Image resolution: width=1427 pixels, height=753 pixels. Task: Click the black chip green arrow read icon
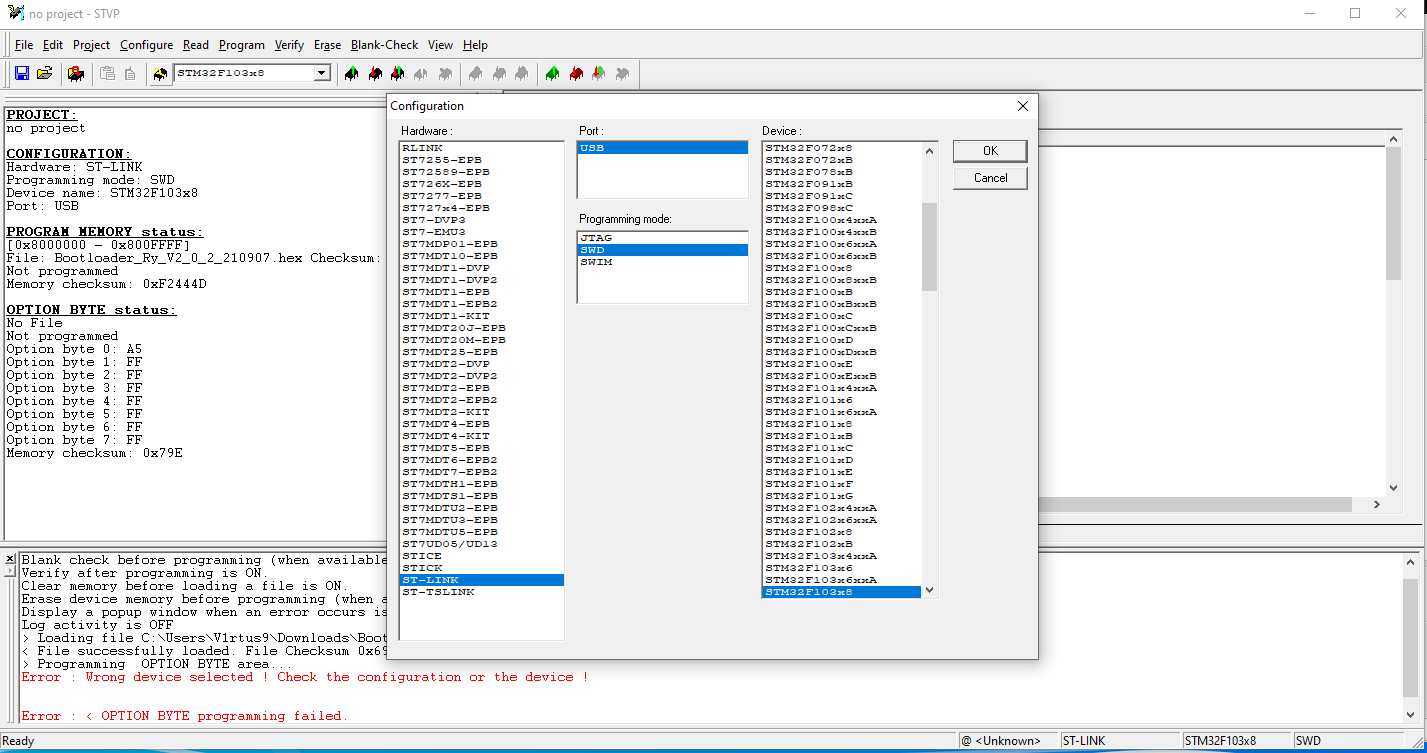tap(351, 74)
